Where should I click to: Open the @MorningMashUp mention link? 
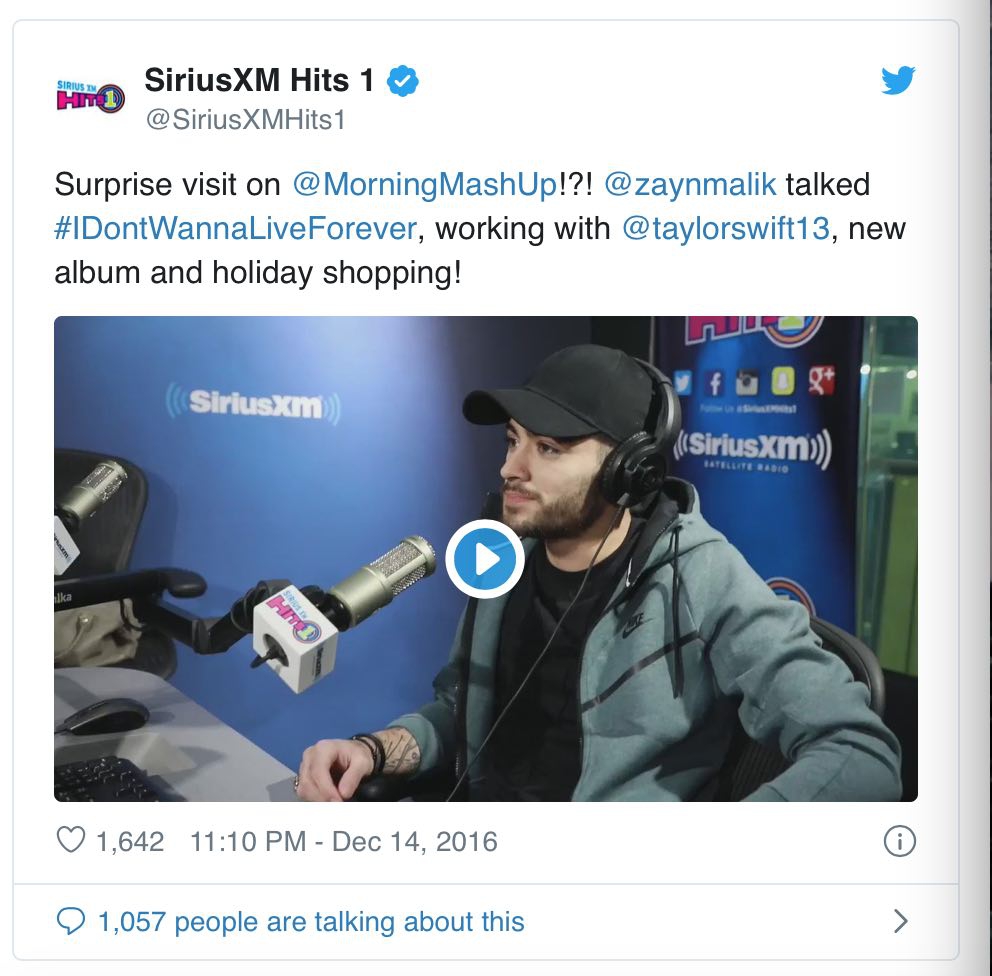point(425,185)
